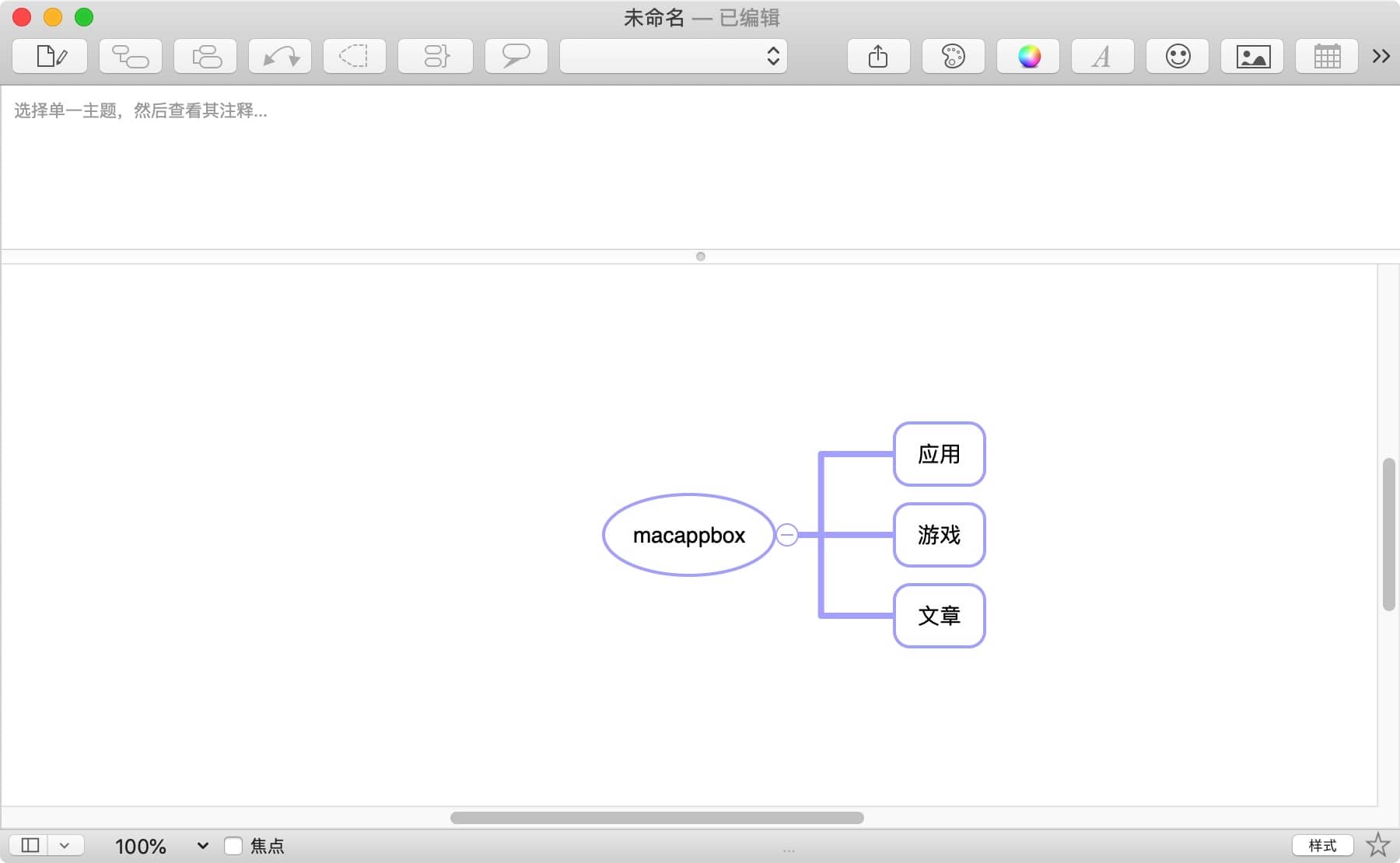Screen dimensions: 1400x863
Task: Click the summary bracket tool
Action: (x=436, y=56)
